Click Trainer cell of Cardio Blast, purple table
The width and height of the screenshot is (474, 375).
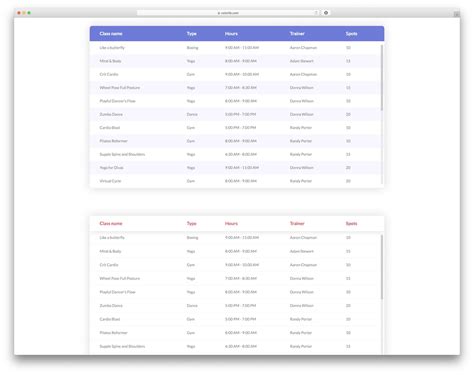pos(301,128)
